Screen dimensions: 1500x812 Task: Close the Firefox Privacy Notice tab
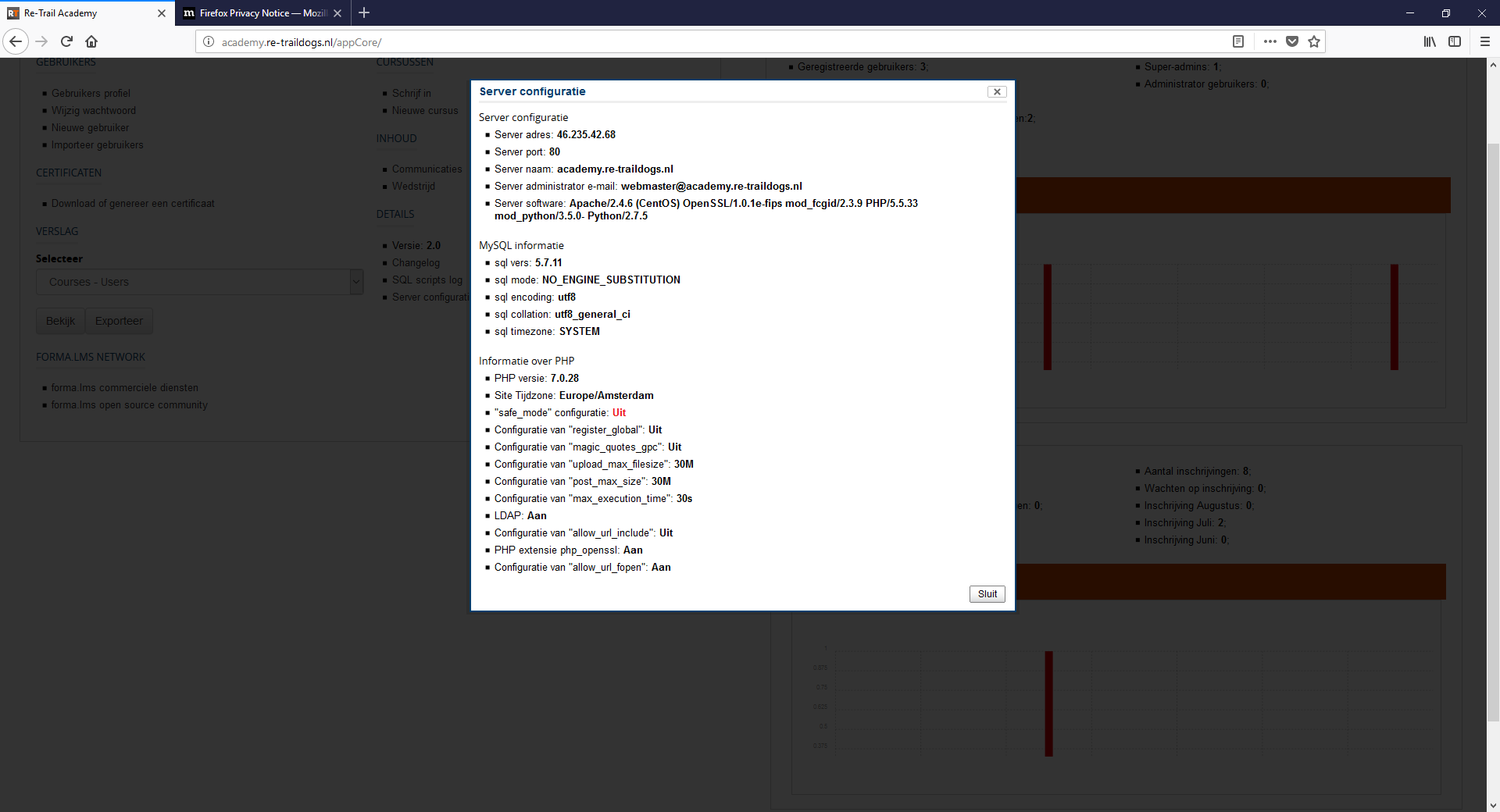pos(337,13)
